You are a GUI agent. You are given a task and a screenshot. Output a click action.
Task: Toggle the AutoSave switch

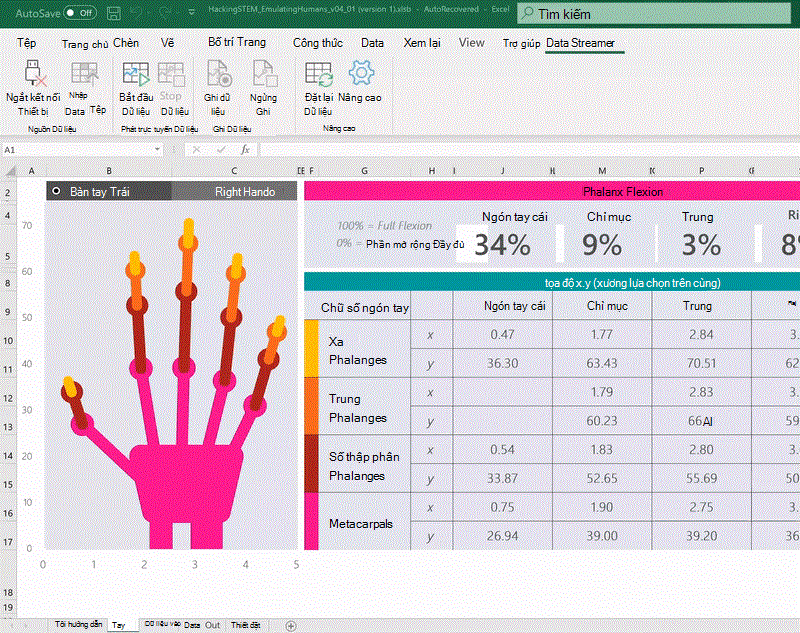(81, 13)
